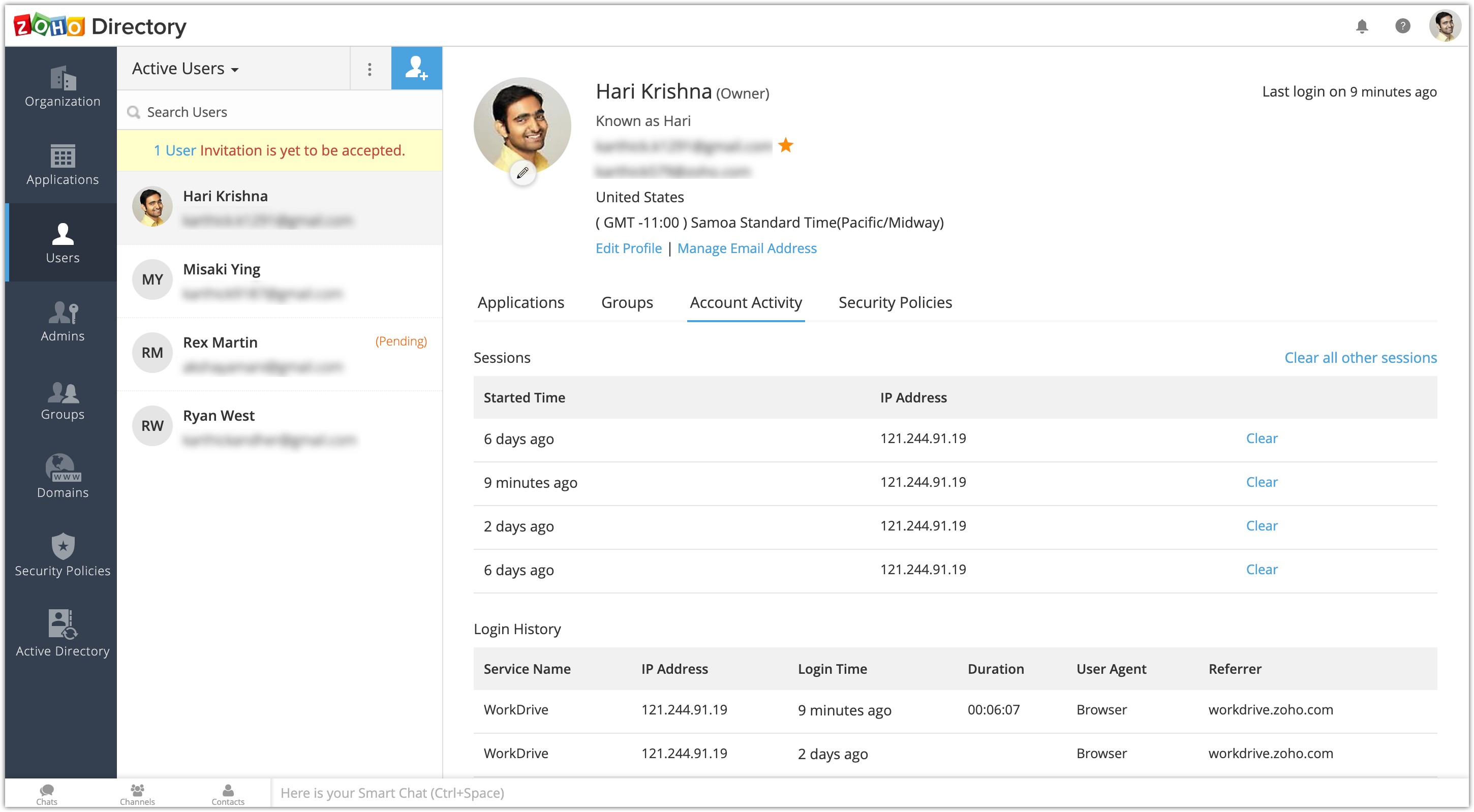Click the Active Directory sidebar icon
The width and height of the screenshot is (1474, 812).
[x=63, y=633]
